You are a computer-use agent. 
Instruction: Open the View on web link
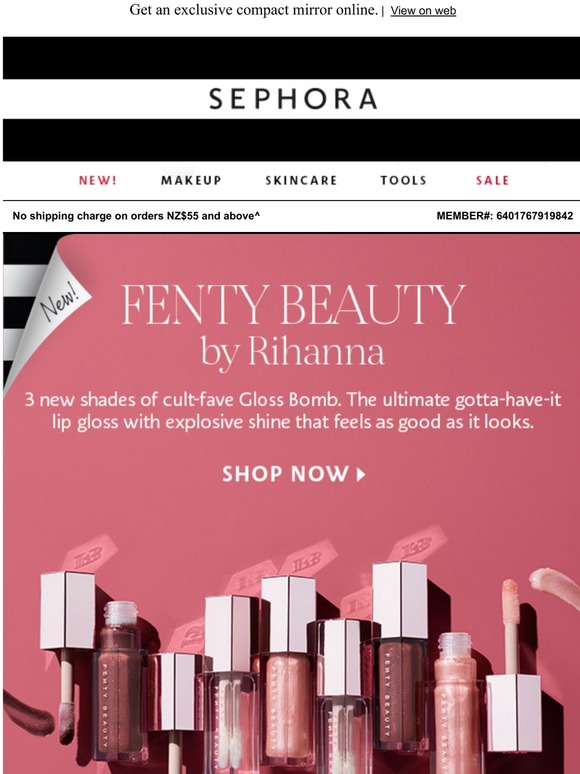423,11
